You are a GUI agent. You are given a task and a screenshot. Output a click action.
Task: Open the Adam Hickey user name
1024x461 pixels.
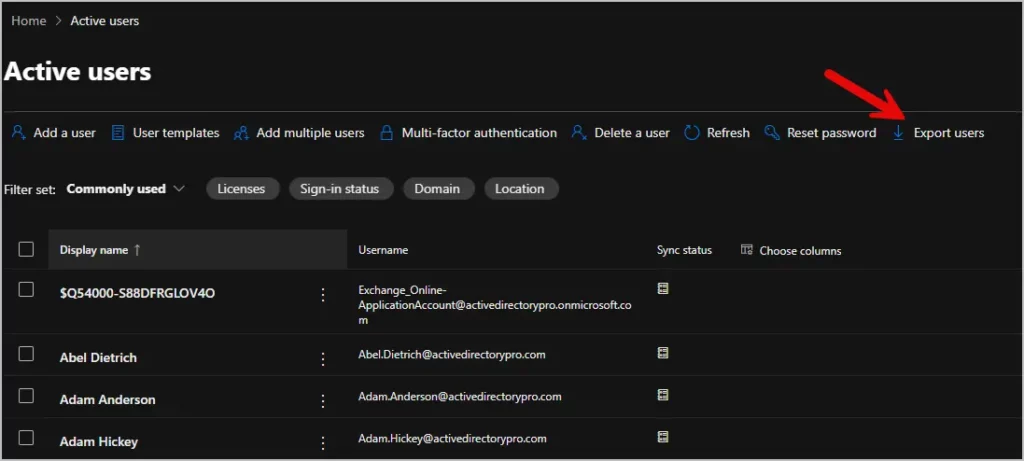(99, 441)
